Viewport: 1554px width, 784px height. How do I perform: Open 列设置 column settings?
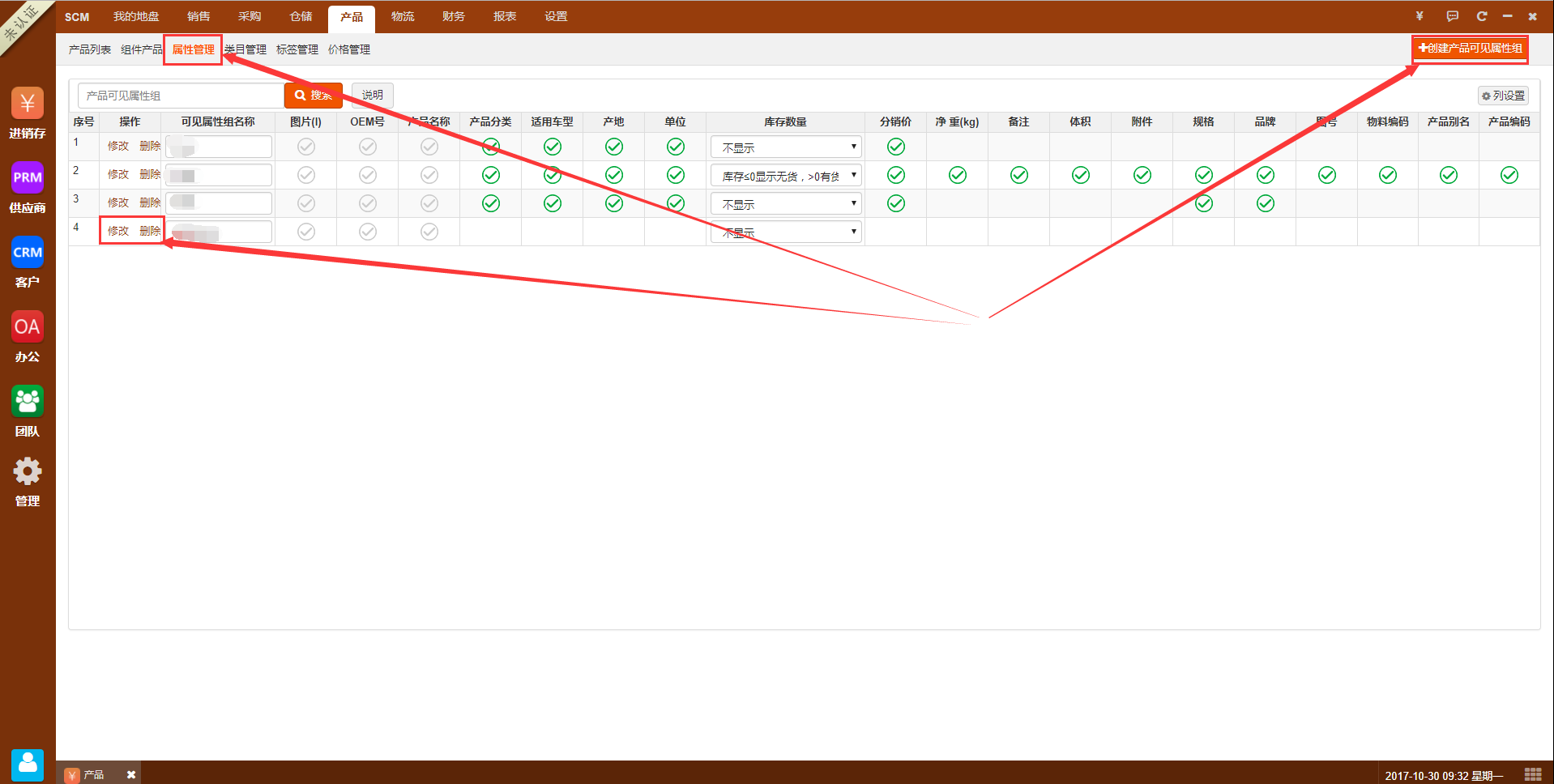point(1504,96)
